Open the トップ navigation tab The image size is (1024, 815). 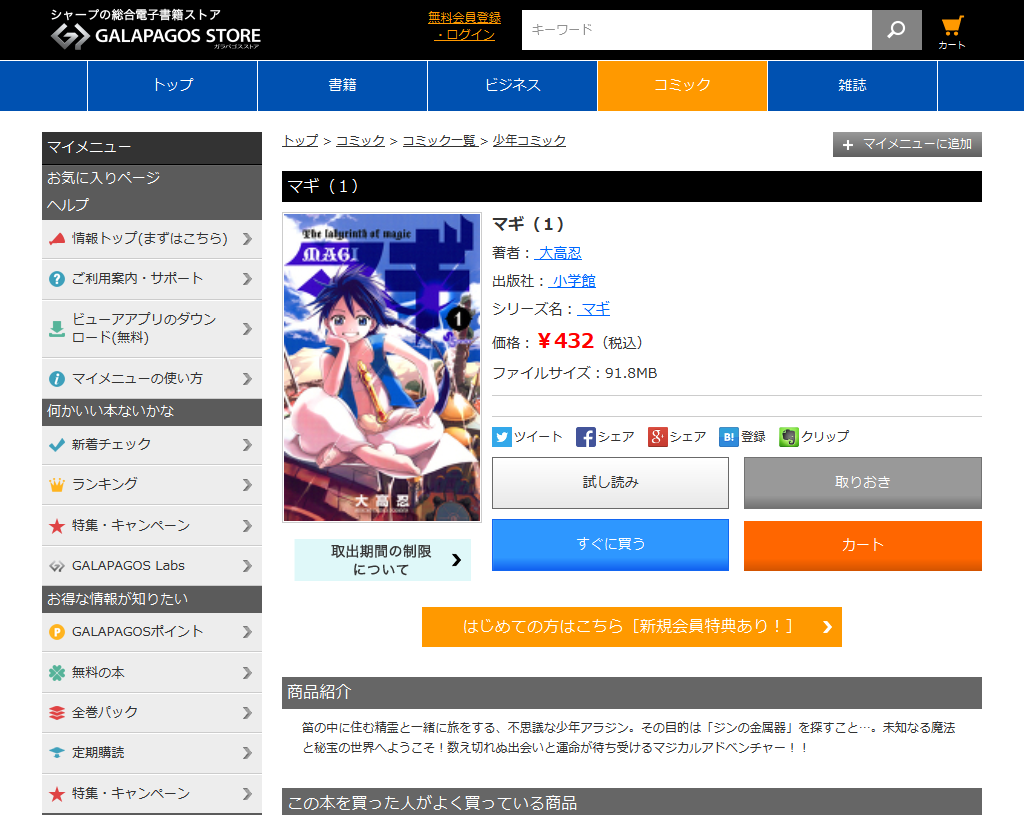click(172, 86)
